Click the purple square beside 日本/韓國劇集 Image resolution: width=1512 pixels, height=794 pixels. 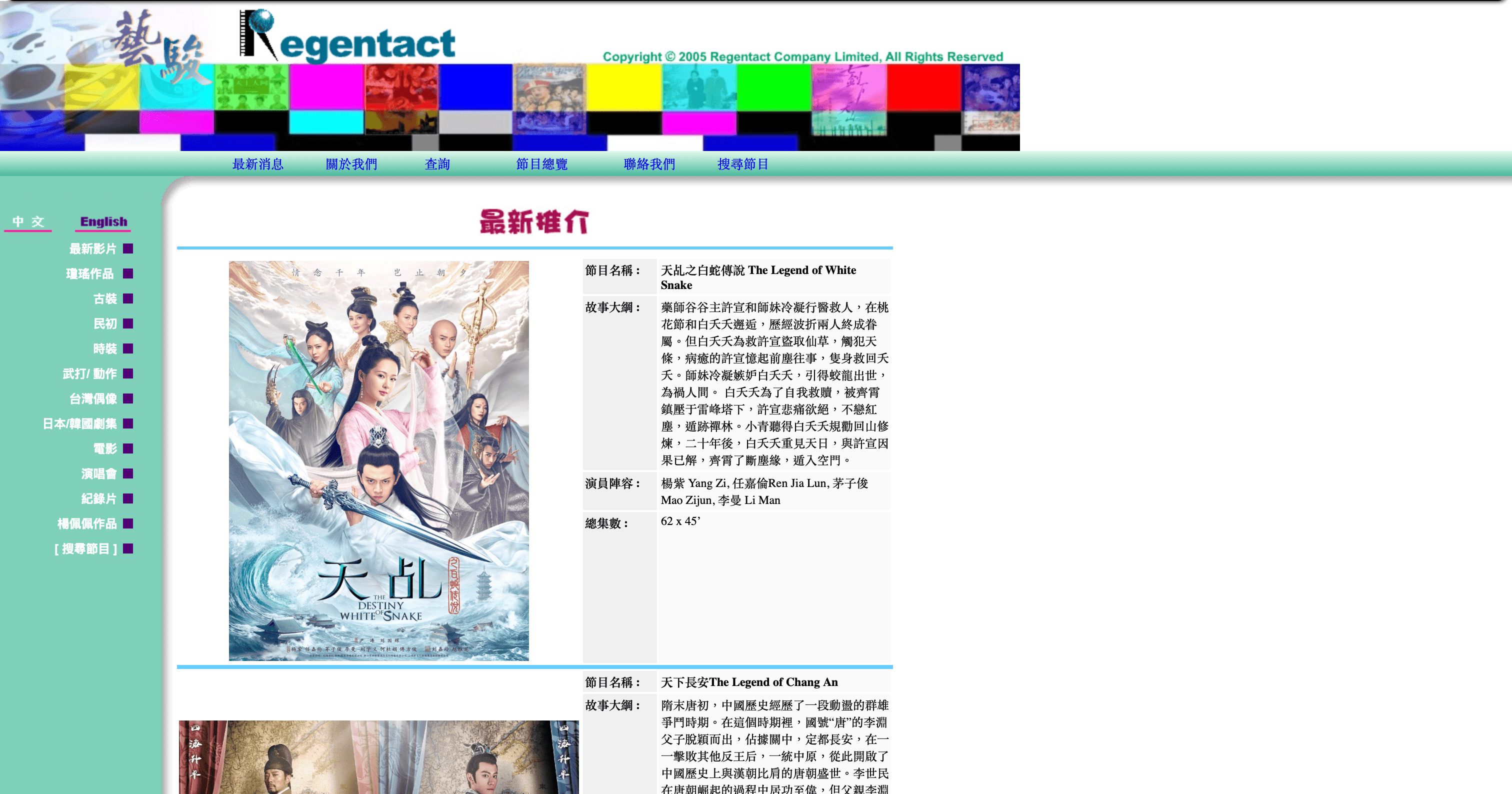[128, 423]
